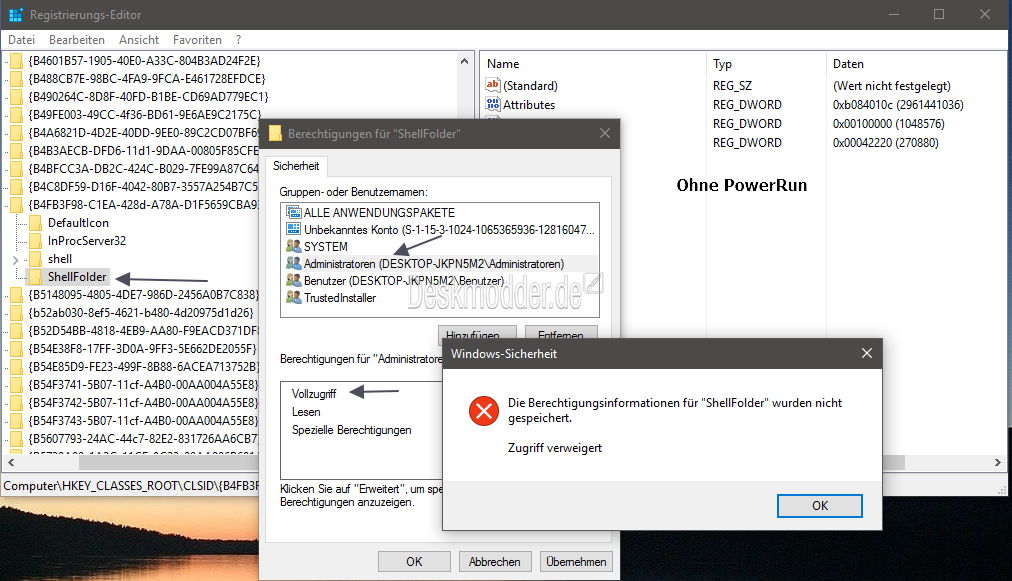Click the (Standard) string value icon
This screenshot has height=581, width=1012.
tap(492, 85)
